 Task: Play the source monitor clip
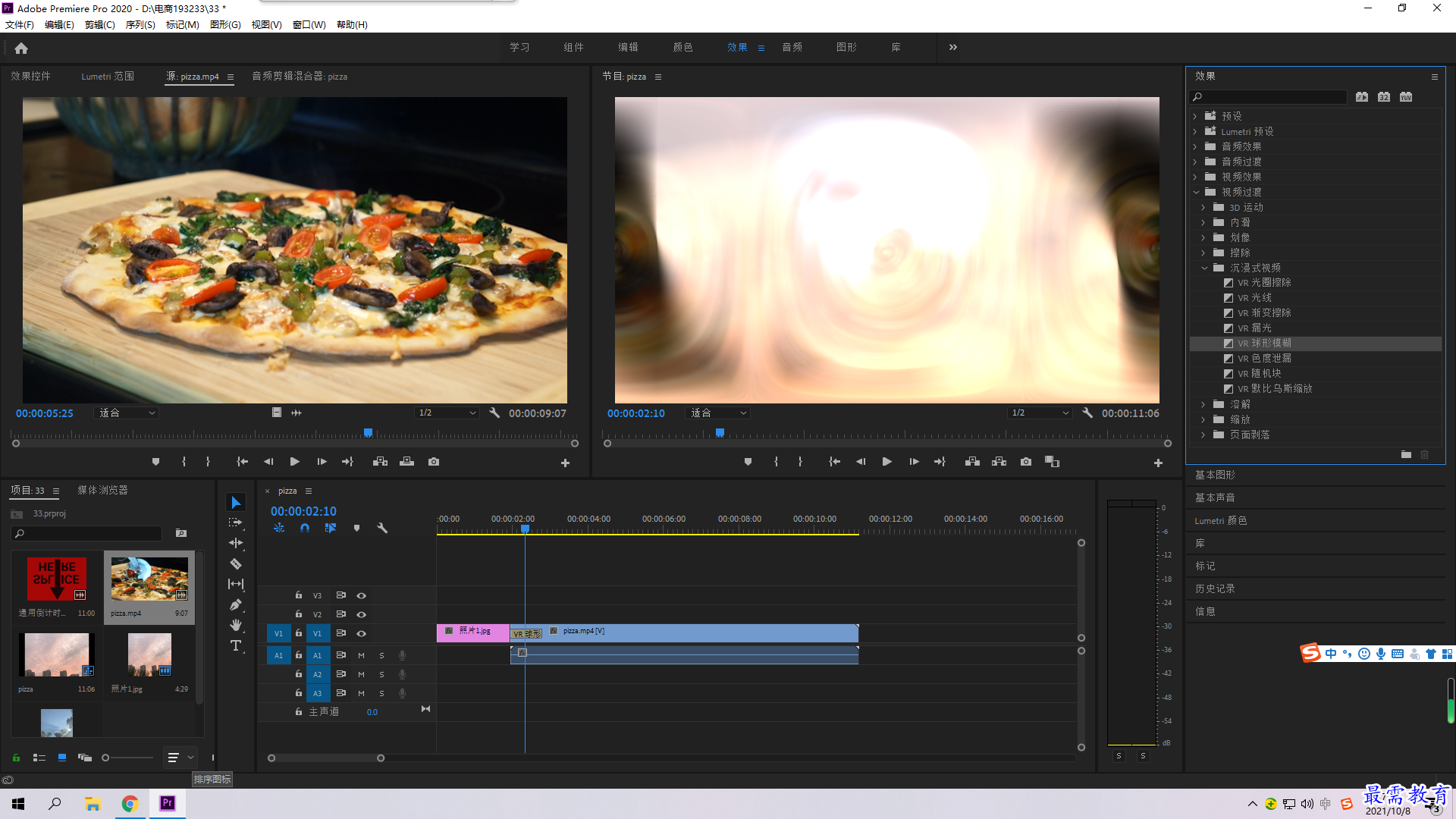pyautogui.click(x=295, y=462)
